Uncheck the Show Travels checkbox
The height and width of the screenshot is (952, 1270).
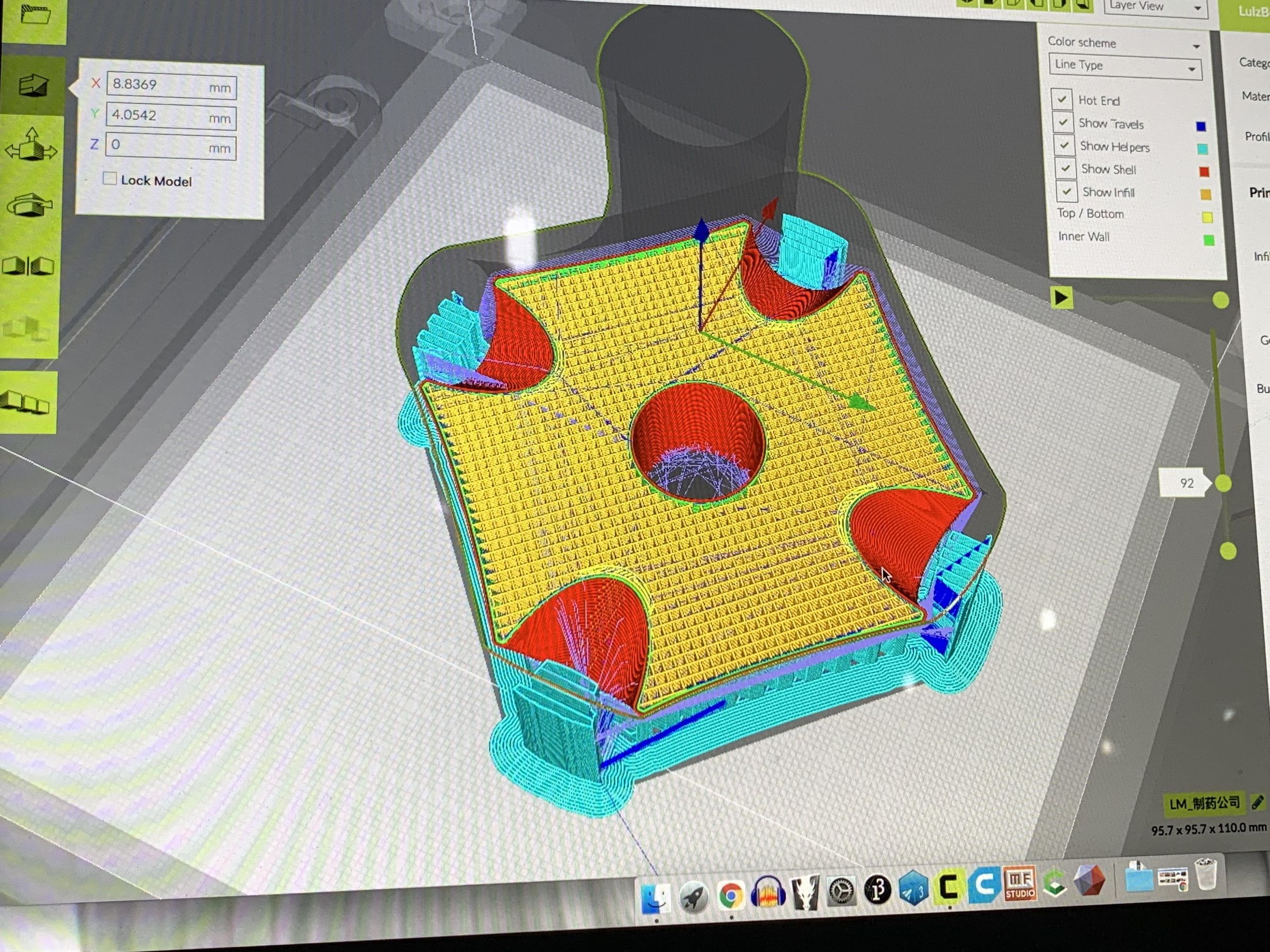(1064, 123)
